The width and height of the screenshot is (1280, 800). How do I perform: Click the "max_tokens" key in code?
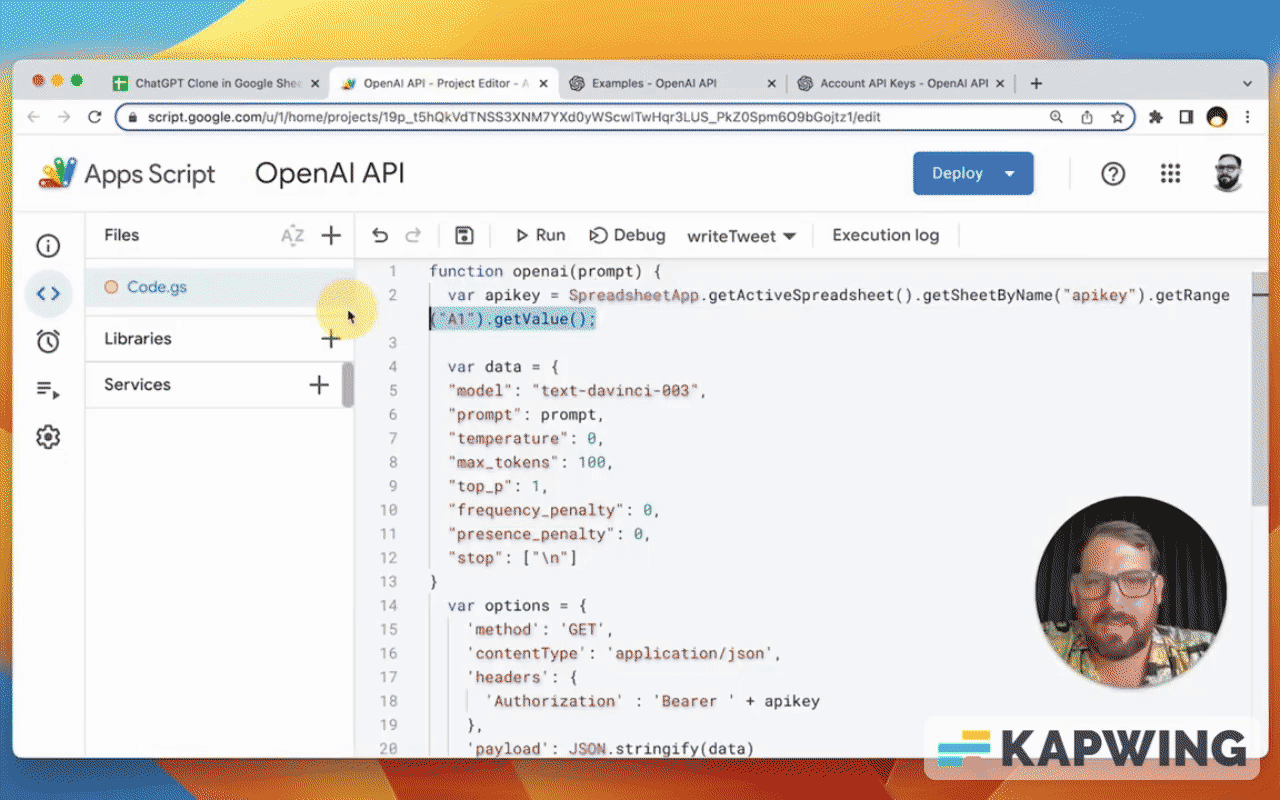503,463
